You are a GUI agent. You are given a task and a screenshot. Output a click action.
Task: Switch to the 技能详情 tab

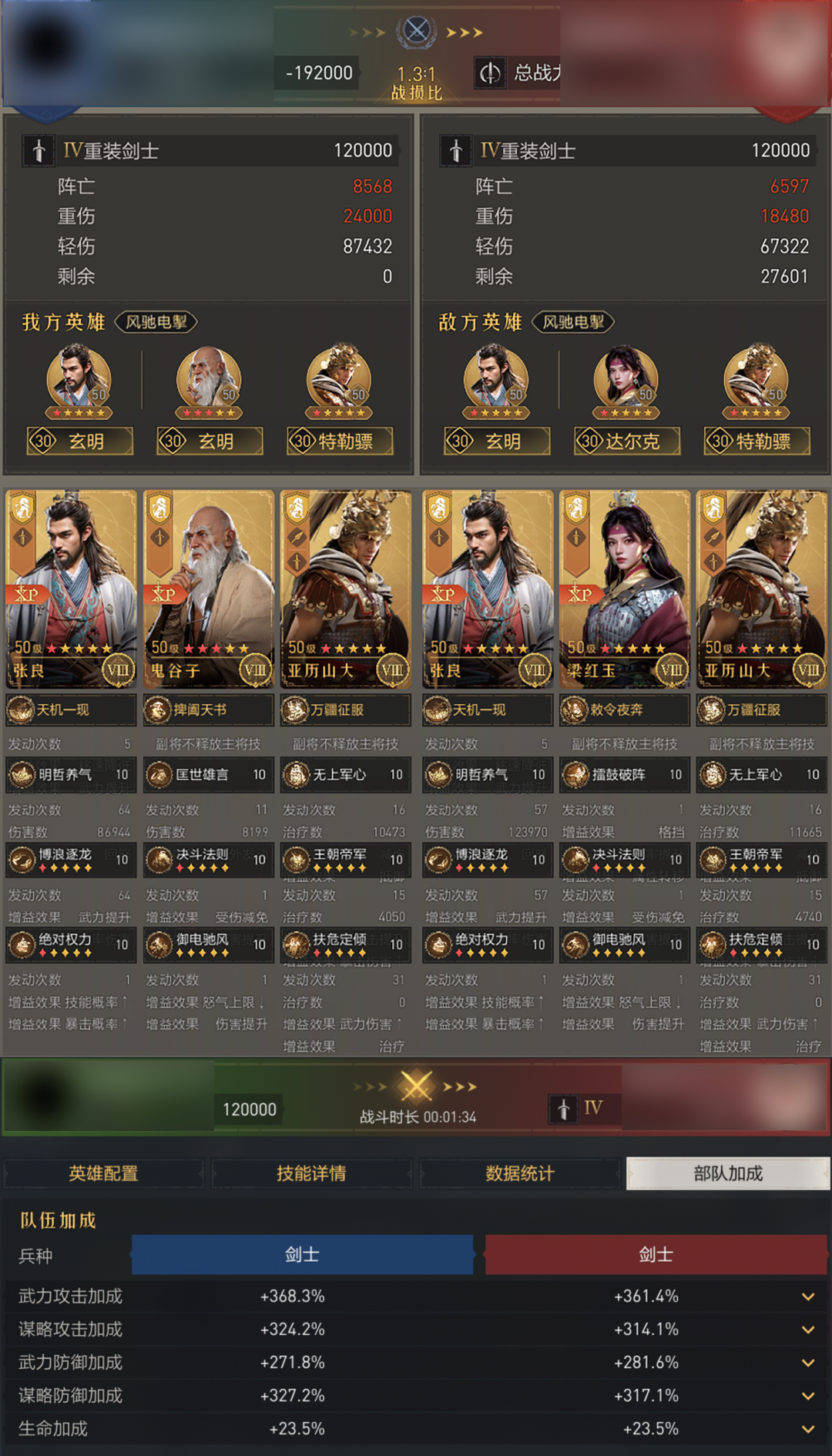click(311, 1173)
